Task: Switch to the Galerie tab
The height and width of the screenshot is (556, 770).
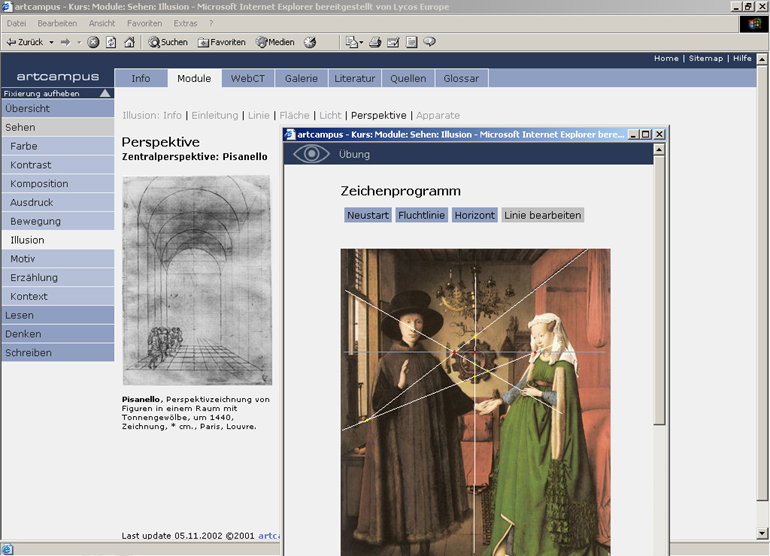Action: pos(301,78)
